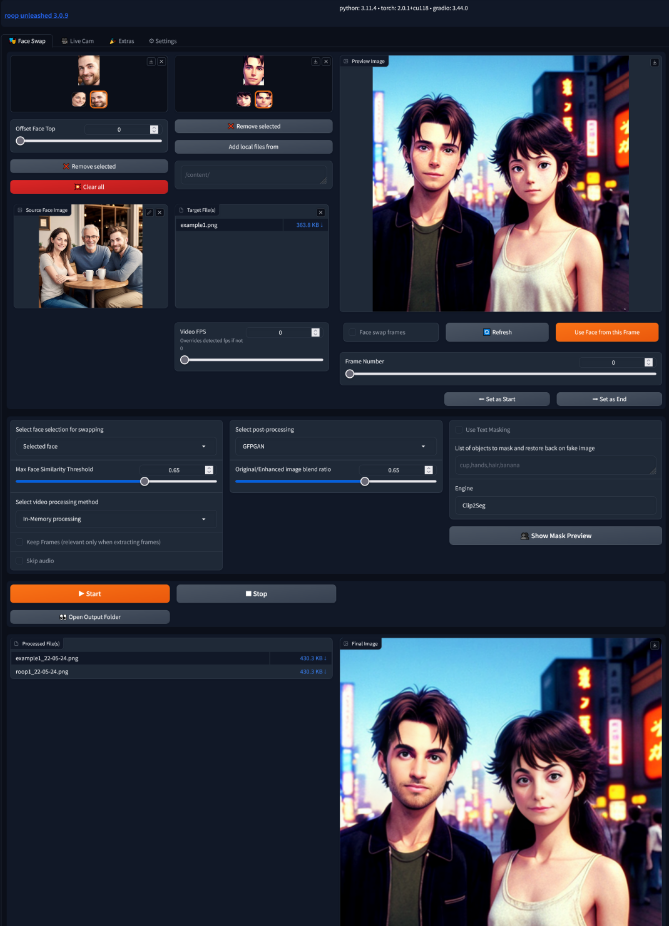
Task: Select the Face Swap tab
Action: tap(27, 41)
